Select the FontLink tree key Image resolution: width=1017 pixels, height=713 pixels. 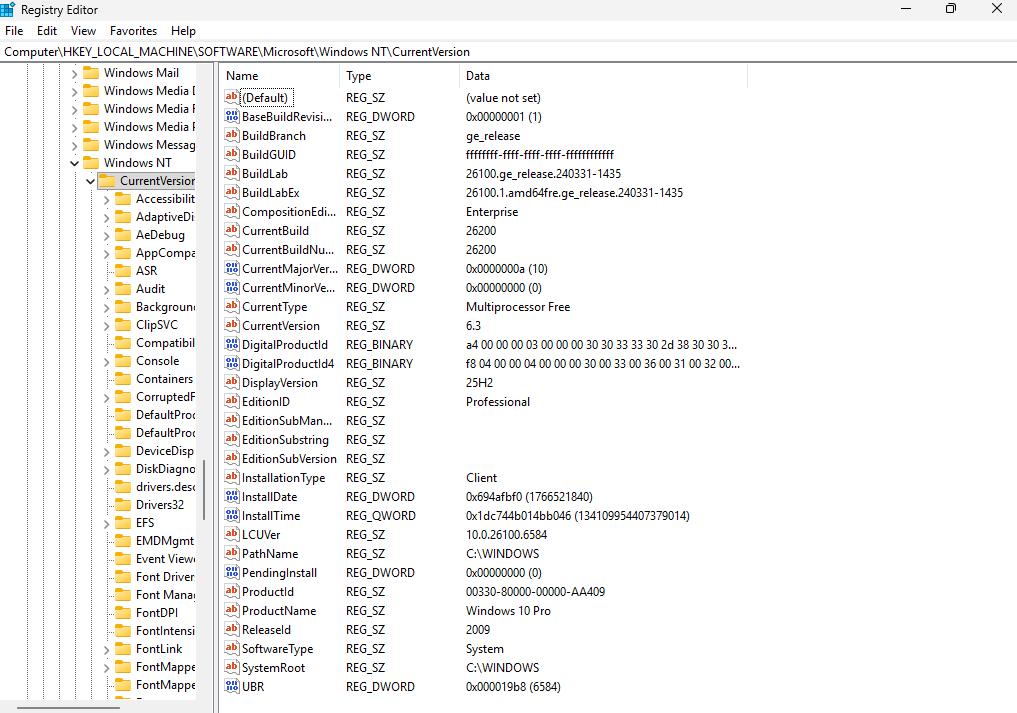point(159,649)
